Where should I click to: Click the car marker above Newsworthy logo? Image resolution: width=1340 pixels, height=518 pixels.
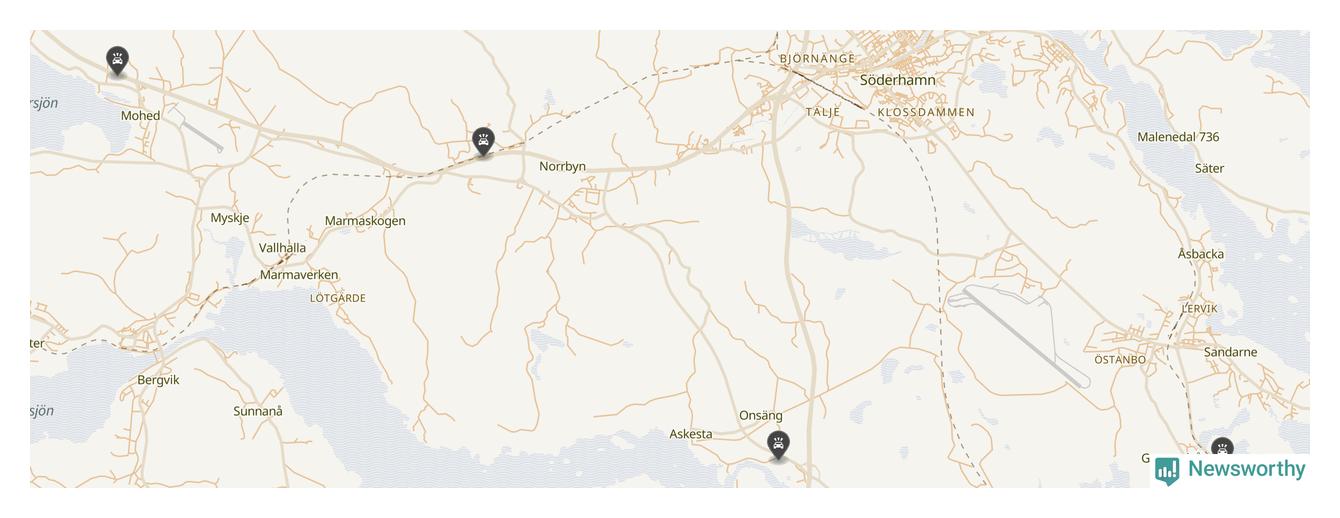[1222, 447]
